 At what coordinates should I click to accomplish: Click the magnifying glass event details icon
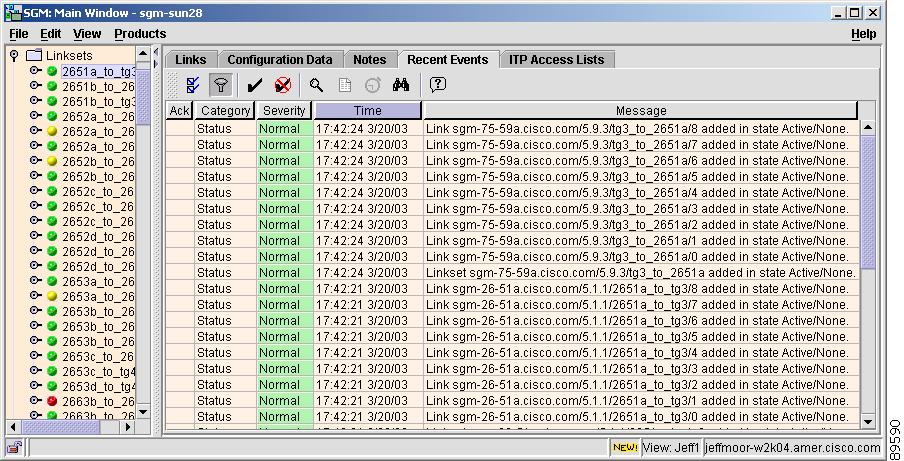tap(316, 85)
